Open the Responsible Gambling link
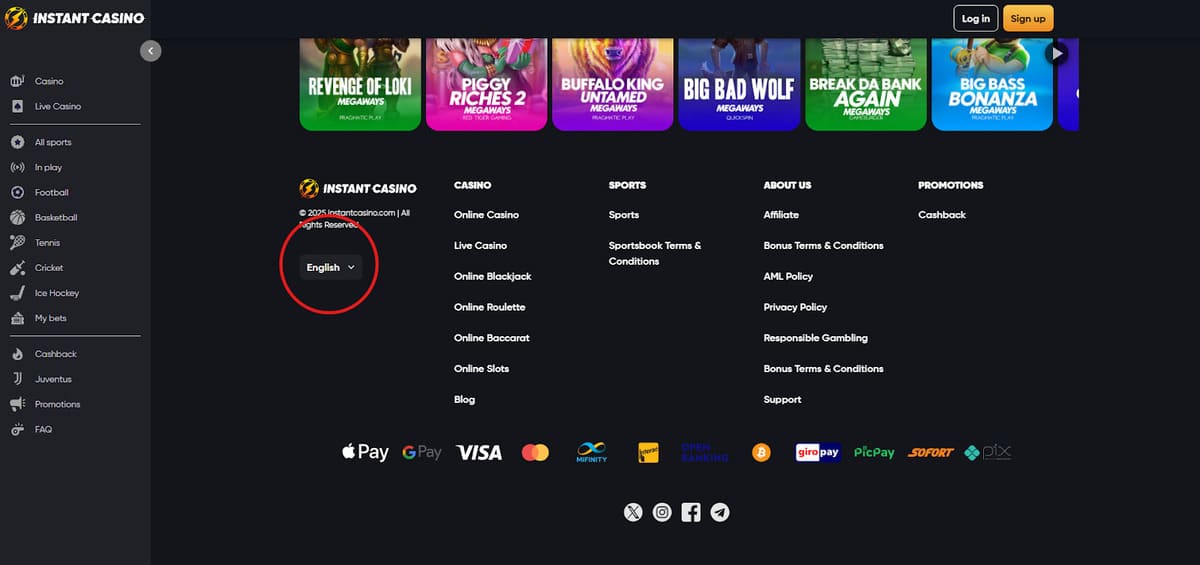The image size is (1200, 565). (815, 338)
